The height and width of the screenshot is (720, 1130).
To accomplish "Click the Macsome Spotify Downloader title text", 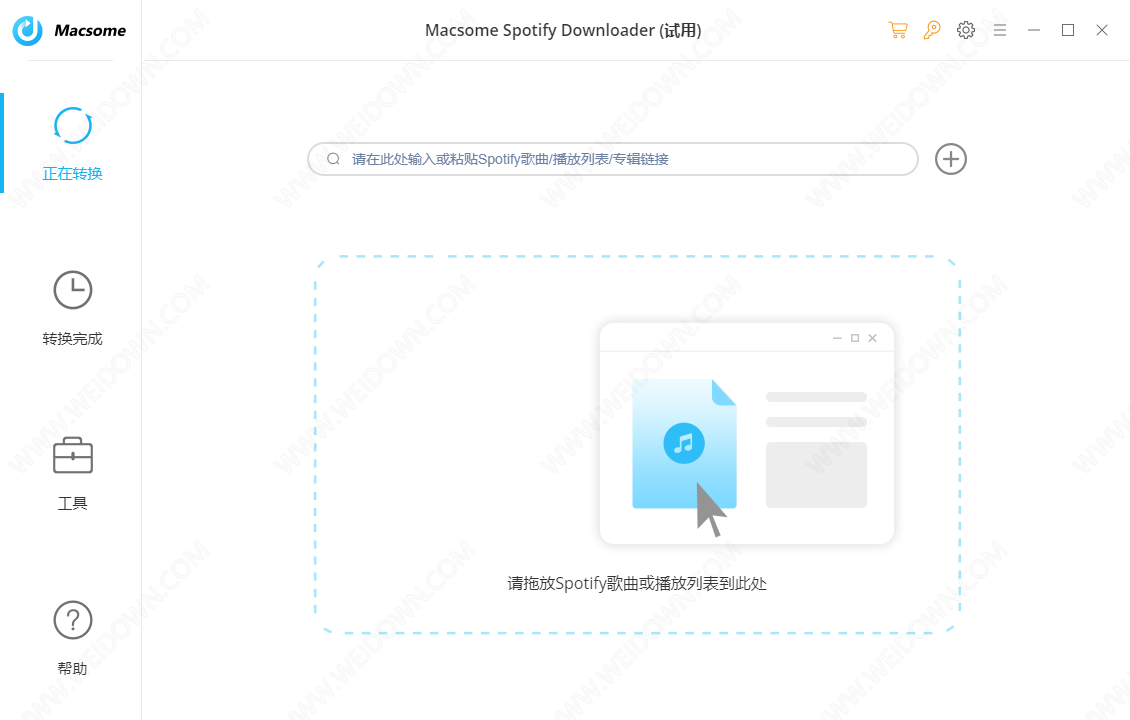I will pyautogui.click(x=563, y=30).
